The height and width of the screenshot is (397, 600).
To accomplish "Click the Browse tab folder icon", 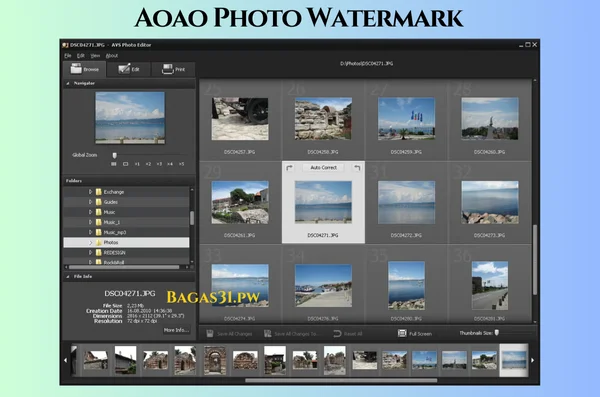I will 76,69.
